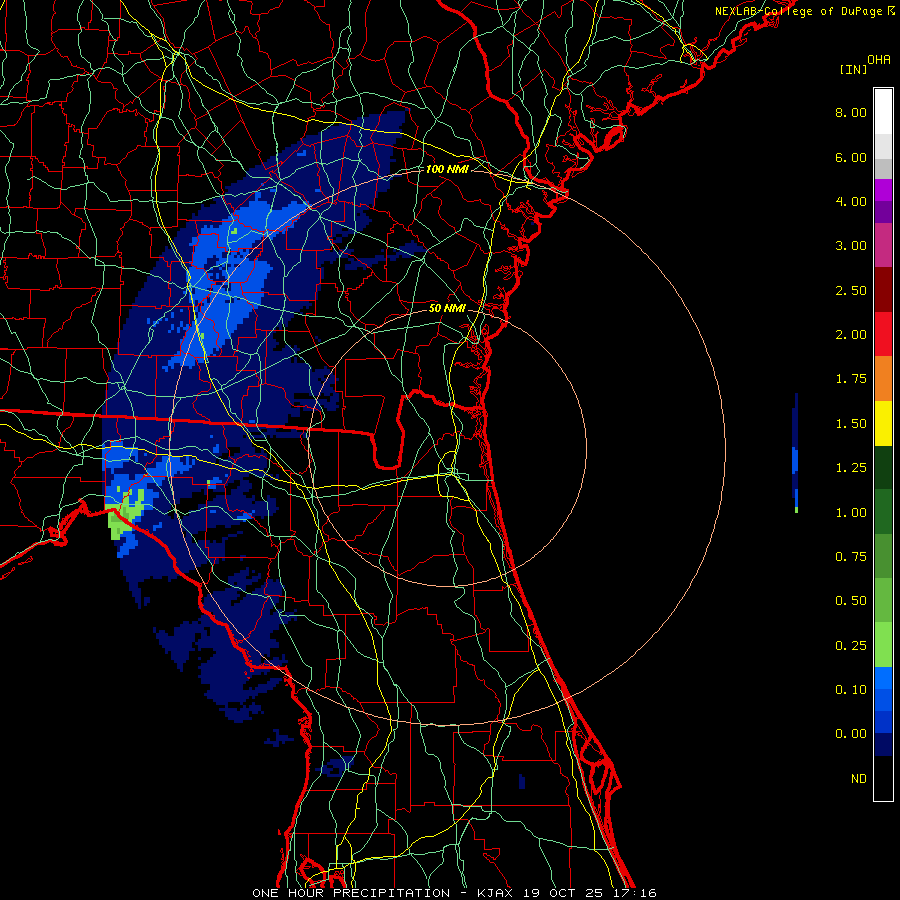Click the "ND" no-data label
The height and width of the screenshot is (900, 900).
tap(859, 779)
